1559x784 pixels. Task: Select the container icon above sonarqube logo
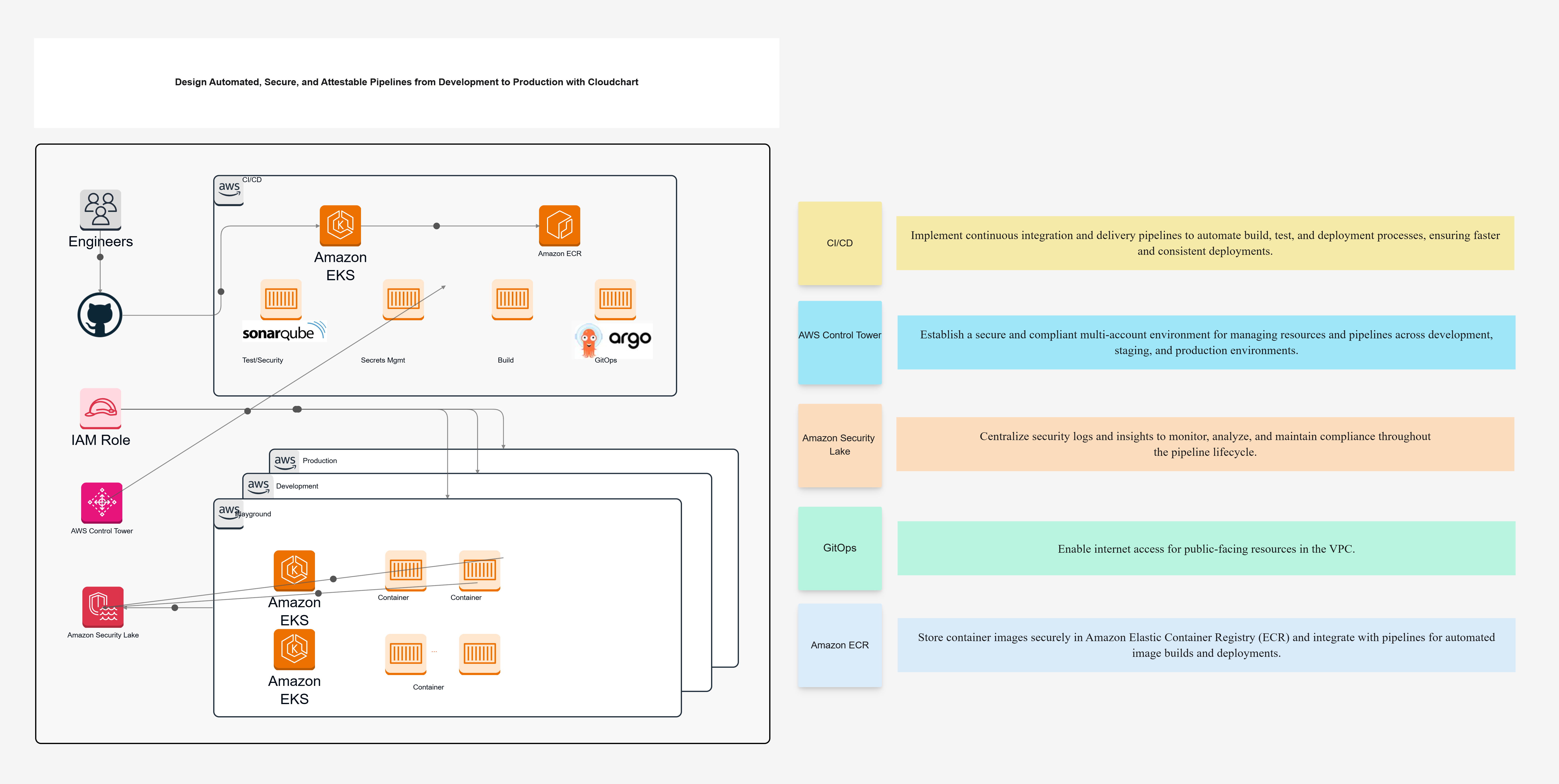tap(281, 299)
